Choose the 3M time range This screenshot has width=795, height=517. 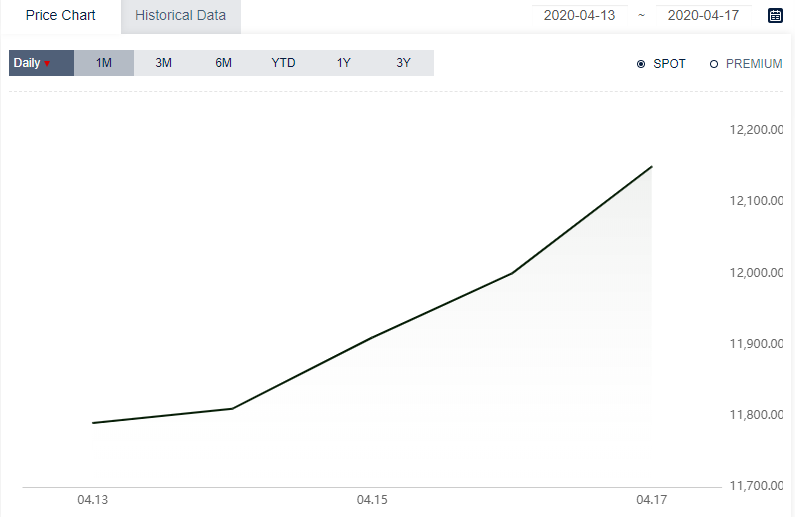[x=164, y=63]
